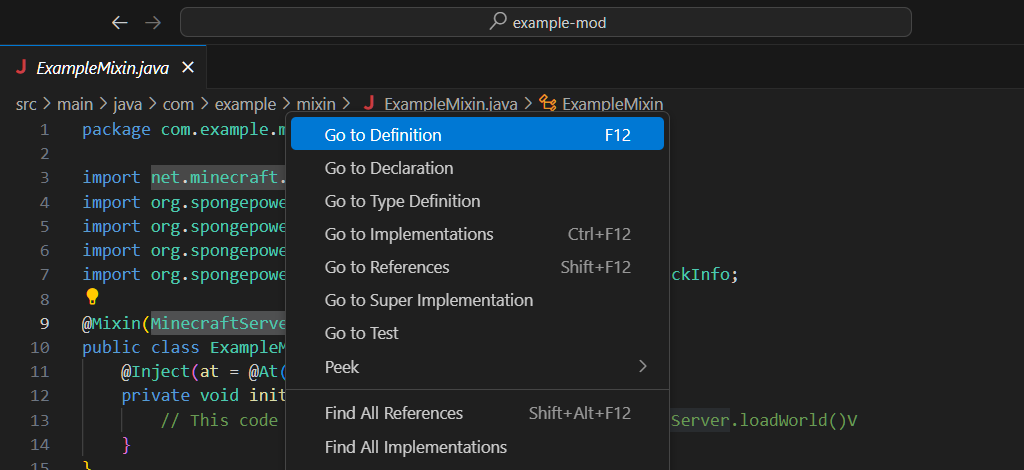The image size is (1024, 470).
Task: Select Go to Test entry
Action: pos(361,333)
